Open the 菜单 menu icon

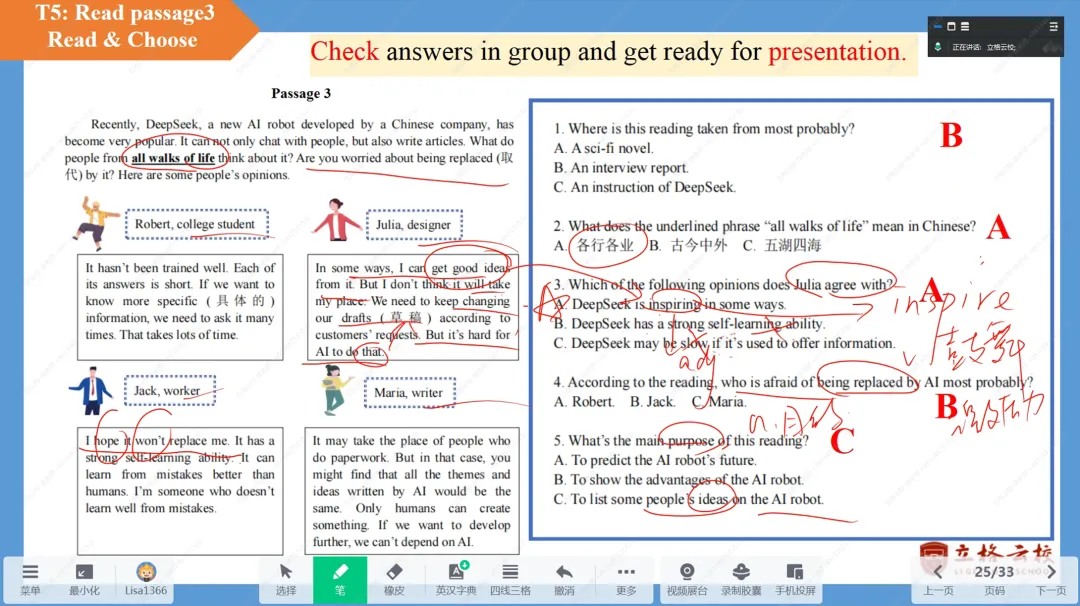point(30,579)
